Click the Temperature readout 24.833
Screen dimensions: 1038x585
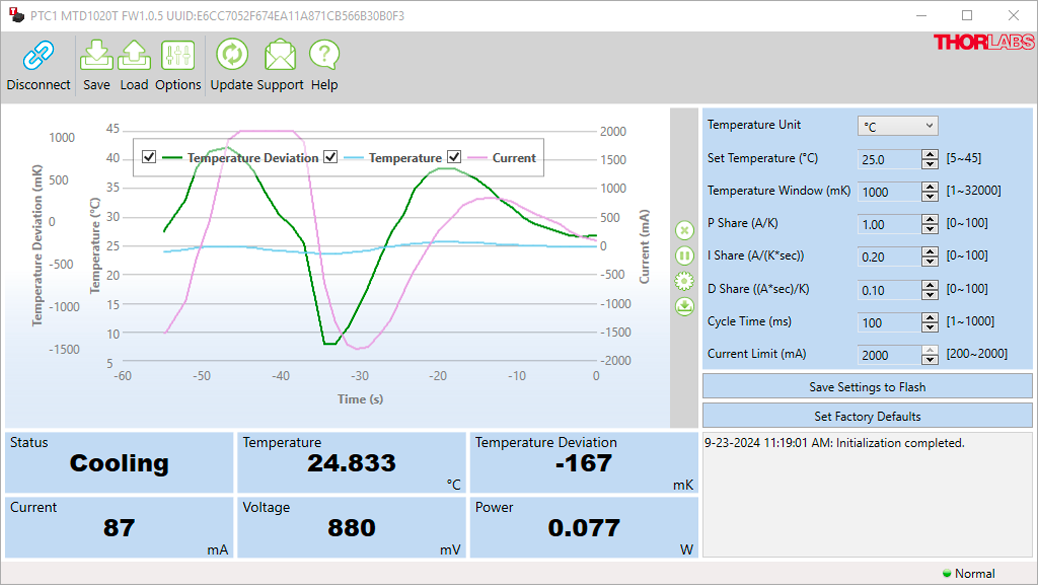[352, 463]
